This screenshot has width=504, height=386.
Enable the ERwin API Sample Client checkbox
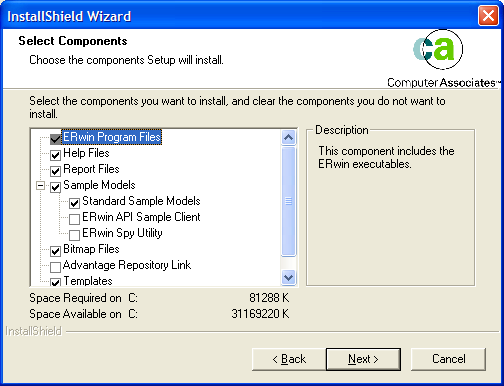[x=74, y=219]
